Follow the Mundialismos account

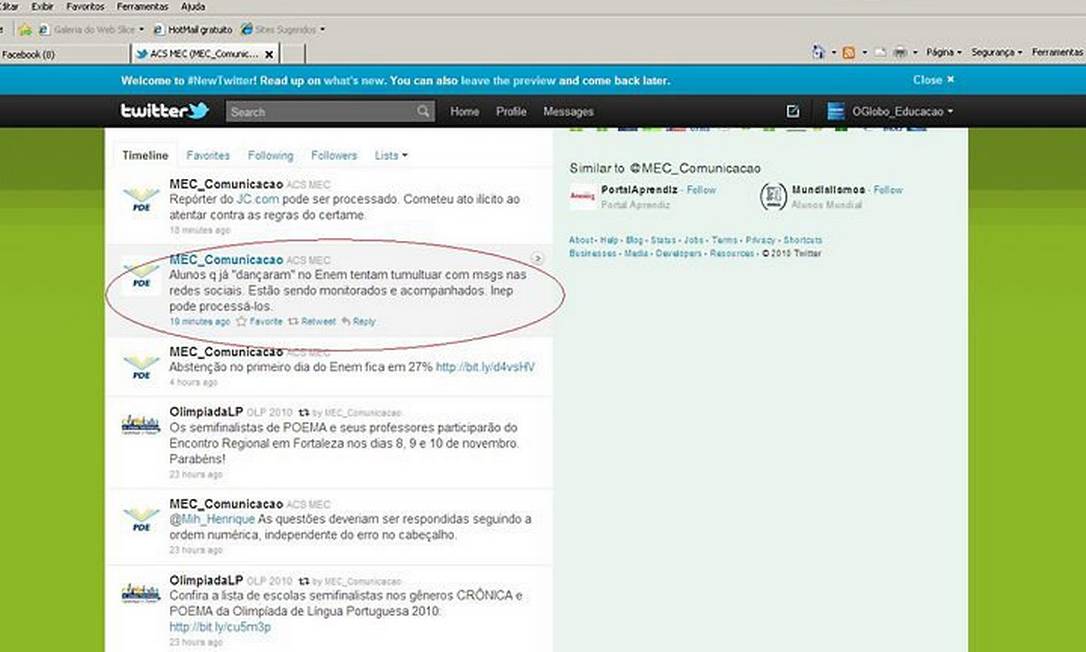[x=888, y=190]
